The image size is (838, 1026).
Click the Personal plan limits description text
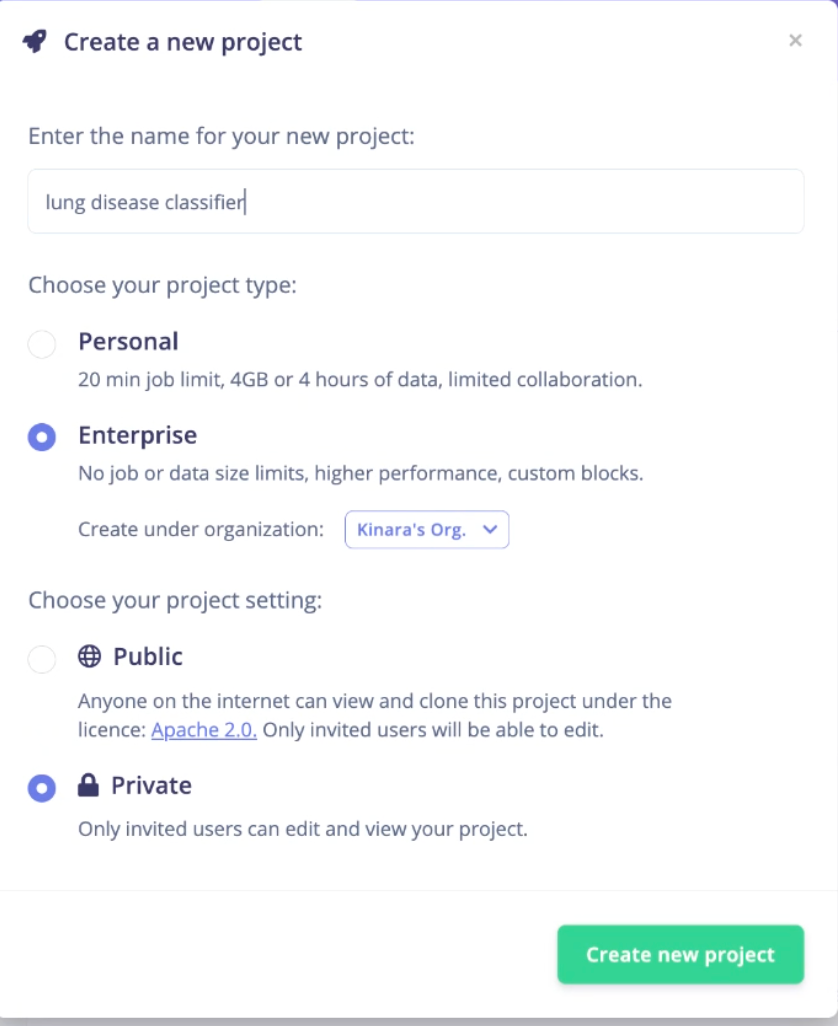(x=360, y=380)
